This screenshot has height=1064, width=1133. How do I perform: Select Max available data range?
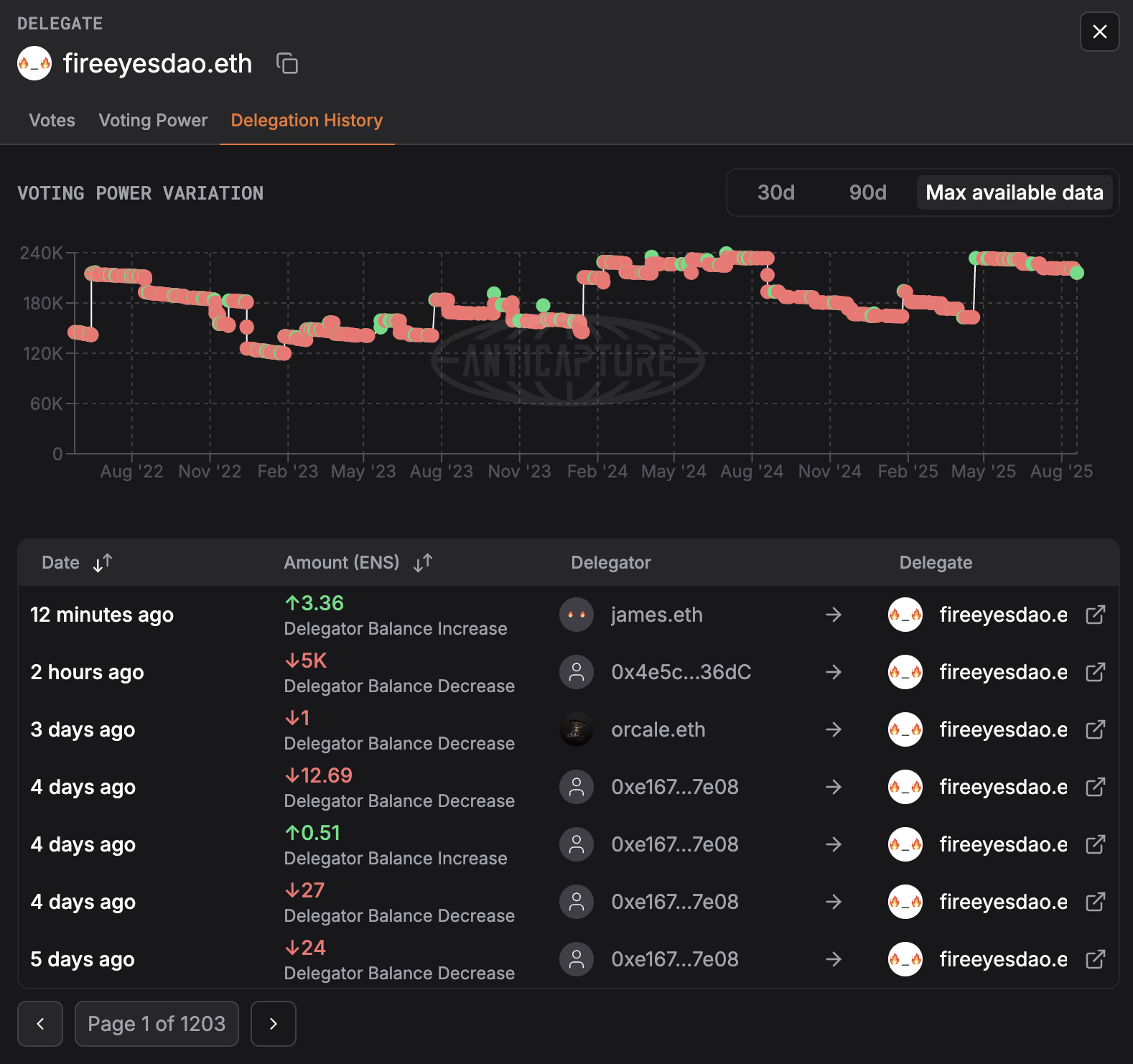pos(1014,192)
